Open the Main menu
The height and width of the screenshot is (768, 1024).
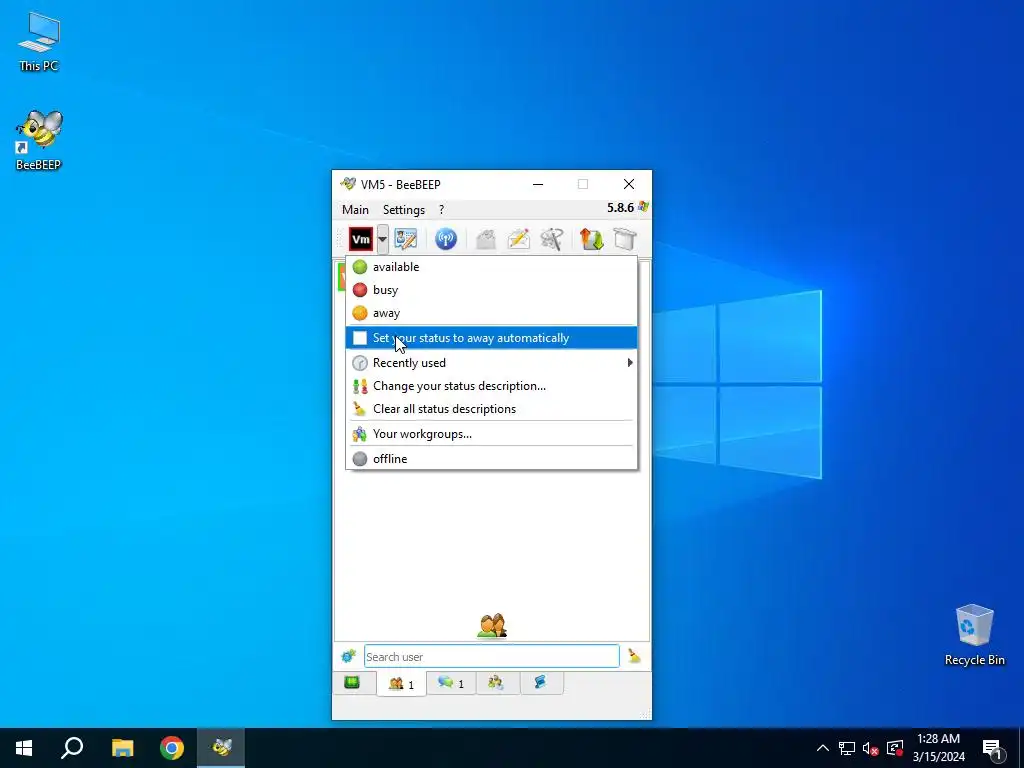coord(355,210)
